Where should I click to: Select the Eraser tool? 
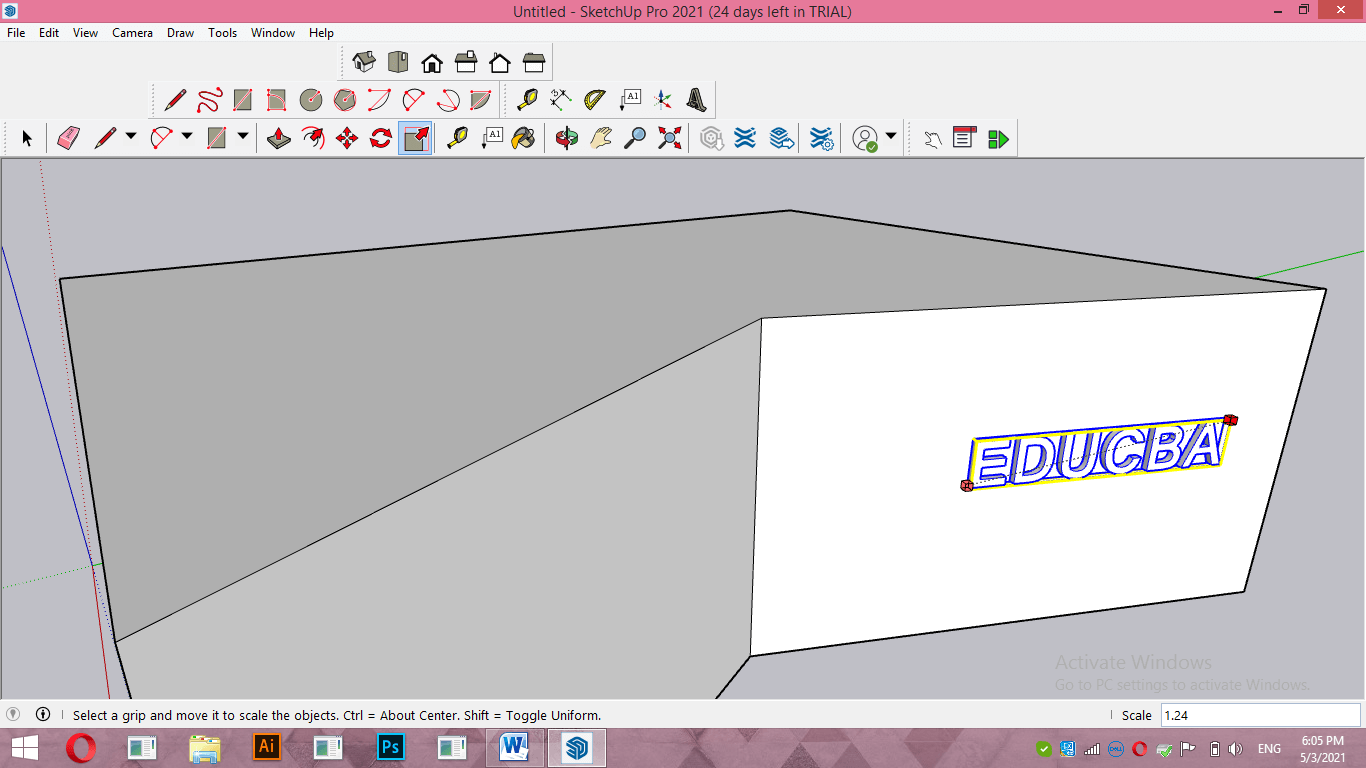(x=68, y=138)
